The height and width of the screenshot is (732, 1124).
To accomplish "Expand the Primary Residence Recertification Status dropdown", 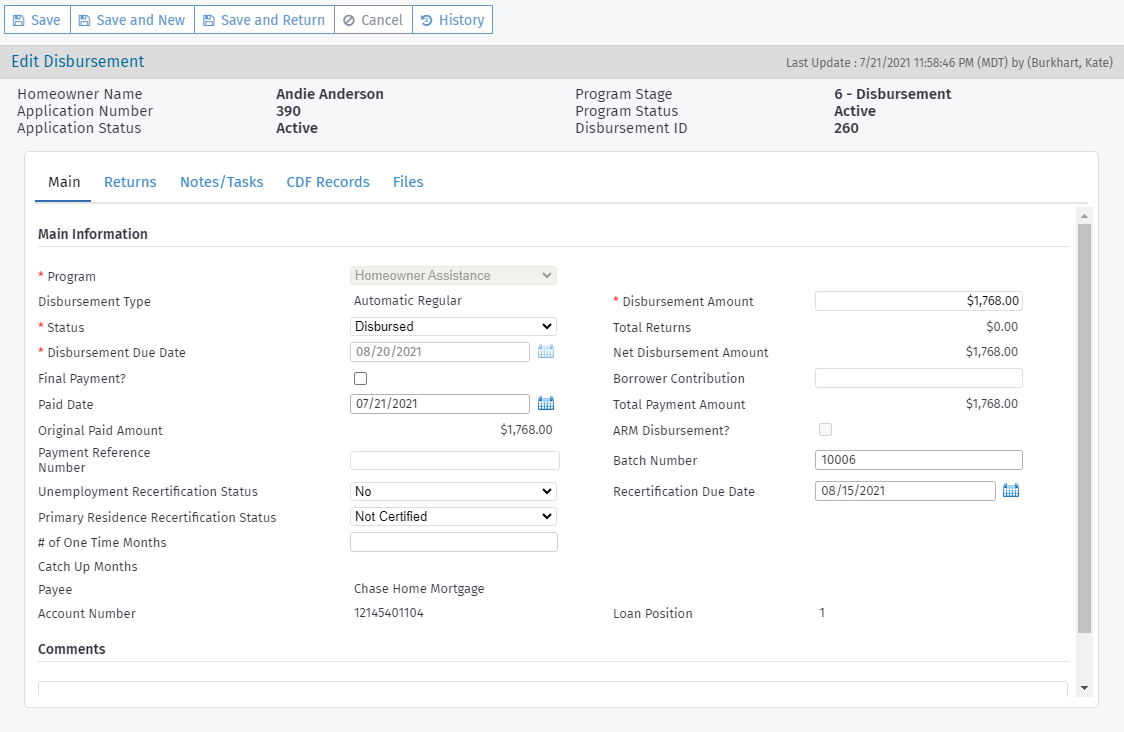I will click(453, 516).
